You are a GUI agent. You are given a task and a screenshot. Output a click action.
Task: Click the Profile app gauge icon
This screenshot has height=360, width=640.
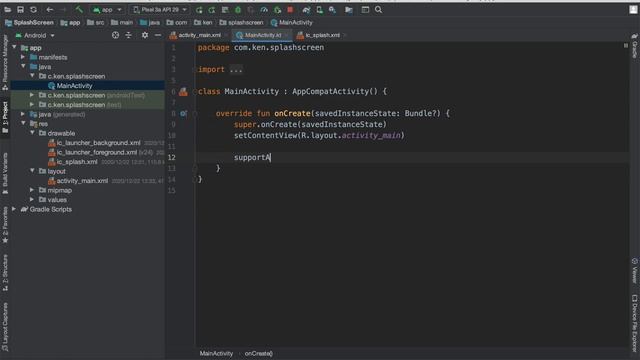click(264, 9)
